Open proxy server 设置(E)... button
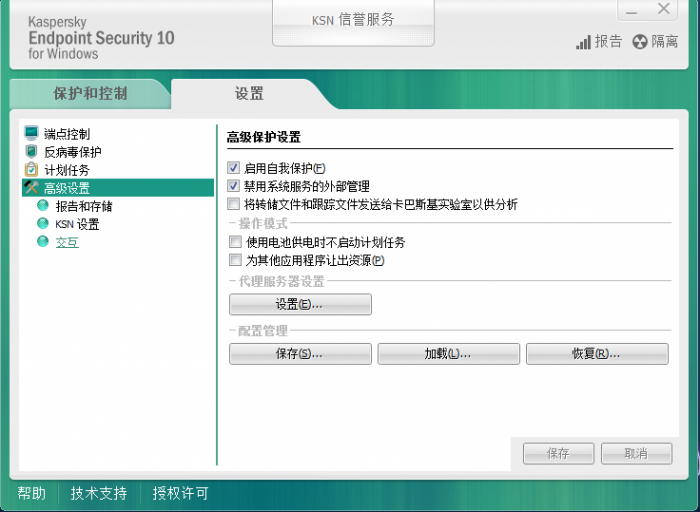 [x=300, y=304]
